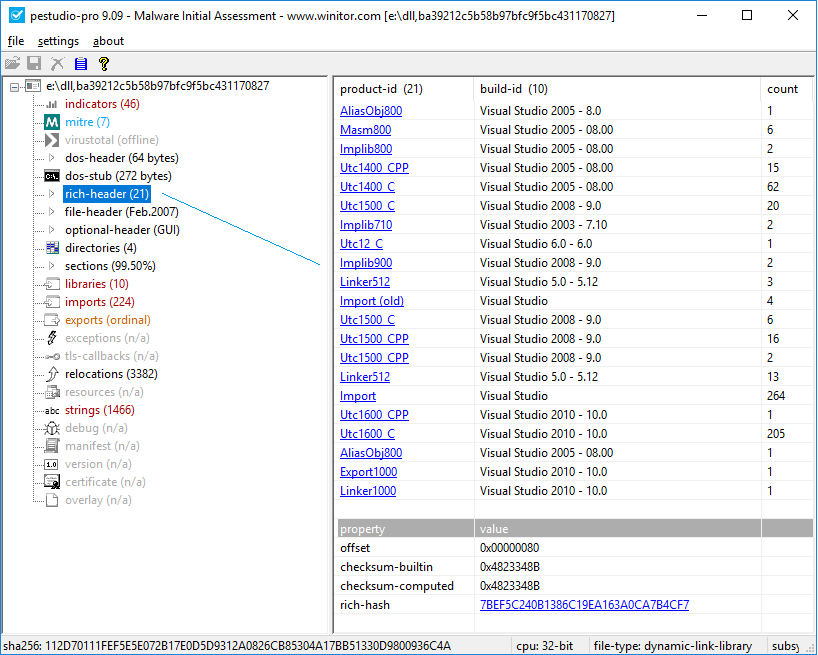Select the relocations (3382) tree item

pyautogui.click(x=111, y=374)
